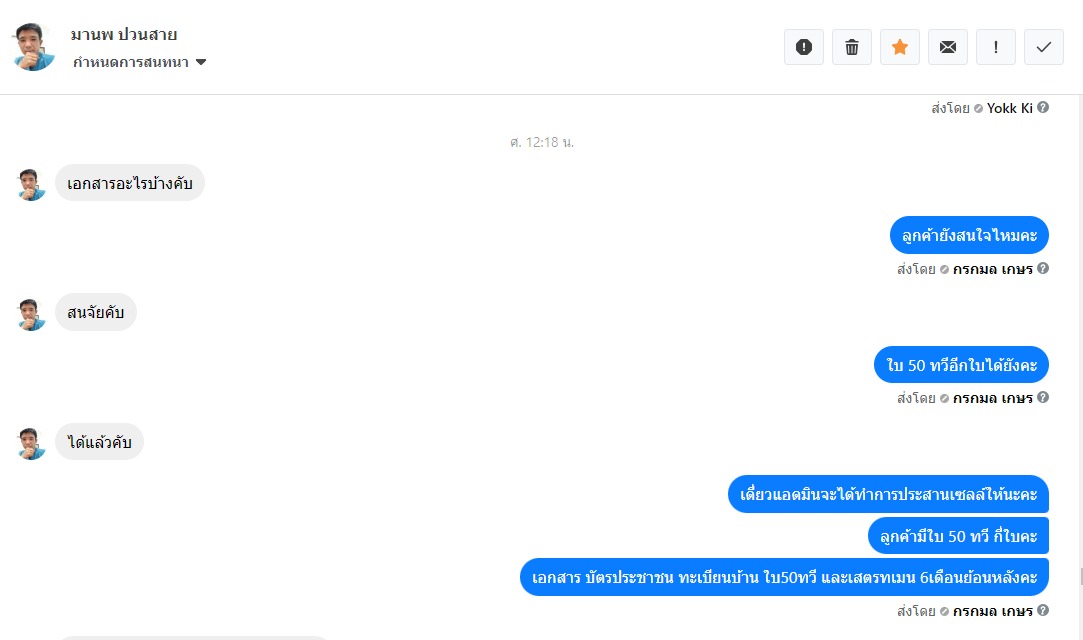The image size is (1083, 640).
Task: Click the report spam exclamation-circle icon
Action: coord(803,47)
